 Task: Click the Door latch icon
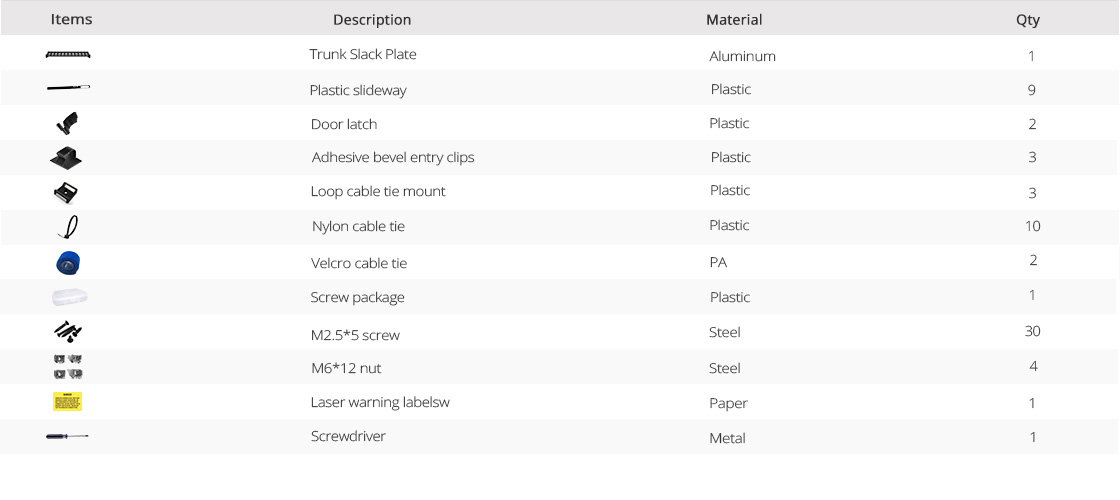pos(67,123)
